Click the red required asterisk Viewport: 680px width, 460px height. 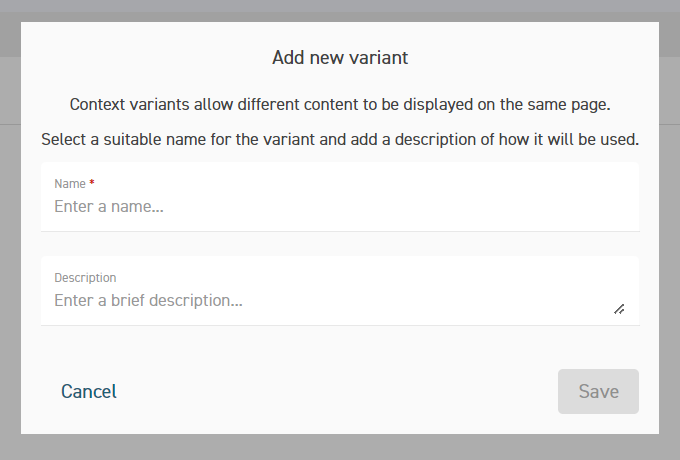[x=92, y=183]
